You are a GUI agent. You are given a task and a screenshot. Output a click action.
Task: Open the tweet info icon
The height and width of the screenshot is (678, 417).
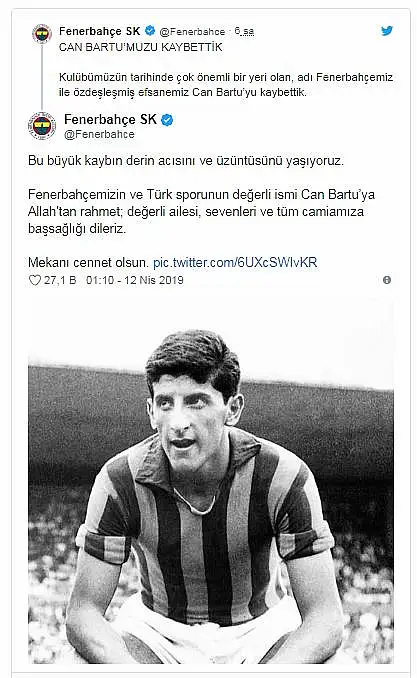[387, 280]
